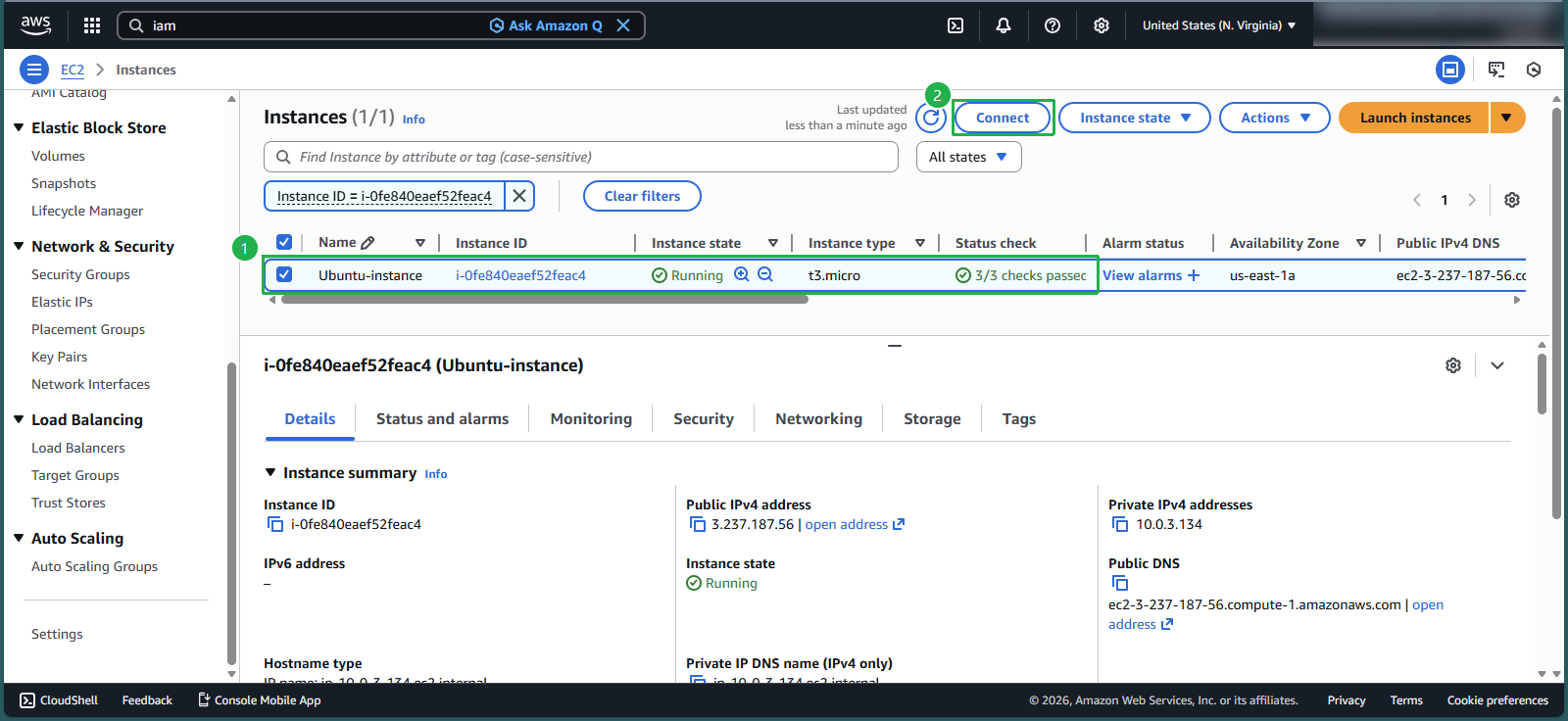Open the hexagon icon in breadcrumb bar
Viewport: 1568px width, 721px height.
coord(1534,70)
